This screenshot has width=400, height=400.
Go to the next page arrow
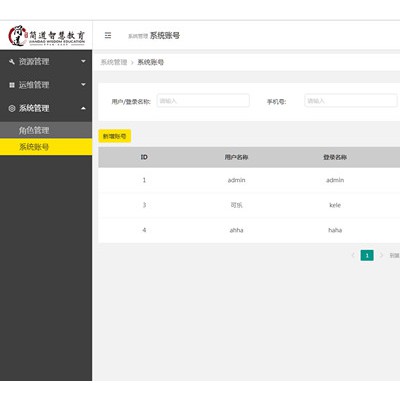coord(381,255)
